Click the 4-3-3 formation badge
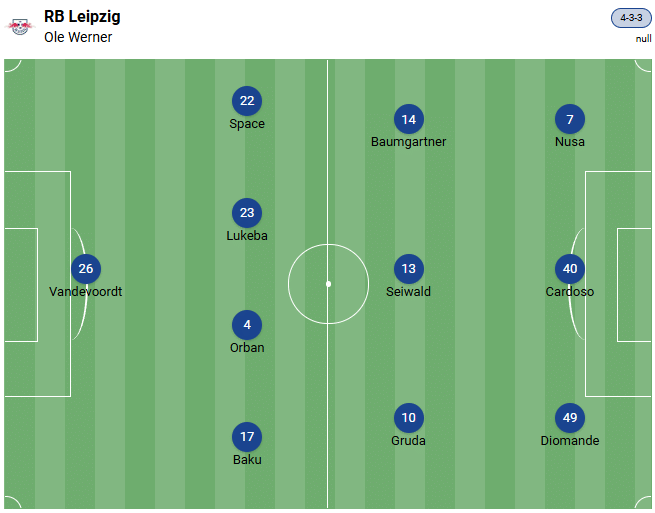This screenshot has height=513, width=655. click(631, 18)
